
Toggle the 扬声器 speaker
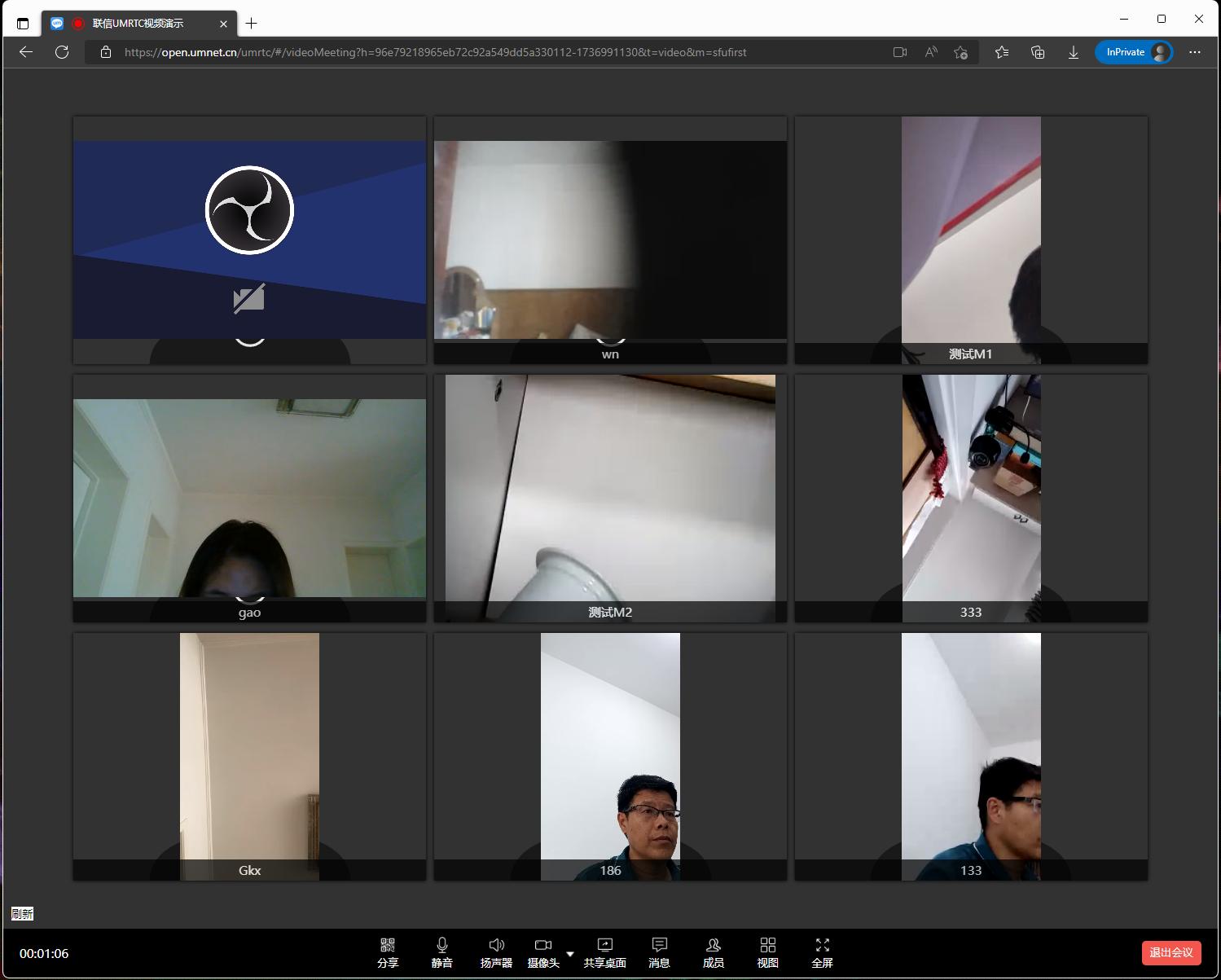496,952
